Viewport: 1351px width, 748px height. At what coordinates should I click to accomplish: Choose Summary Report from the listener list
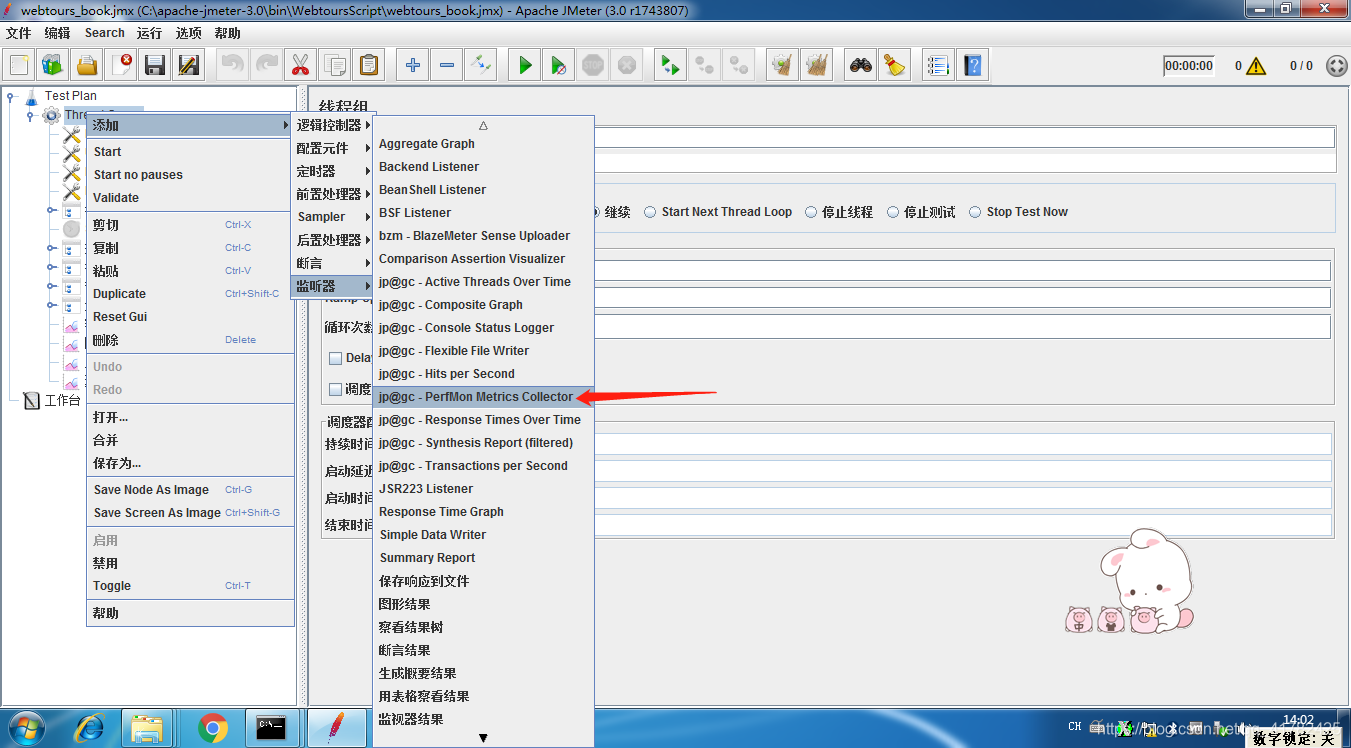484,558
